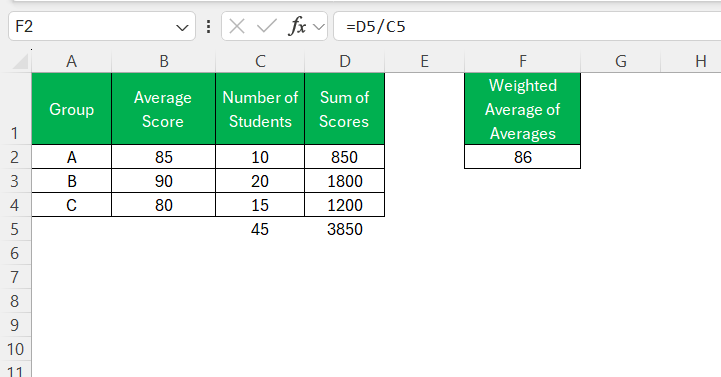Select row 1 header
Image resolution: width=721 pixels, height=377 pixels.
tap(16, 109)
